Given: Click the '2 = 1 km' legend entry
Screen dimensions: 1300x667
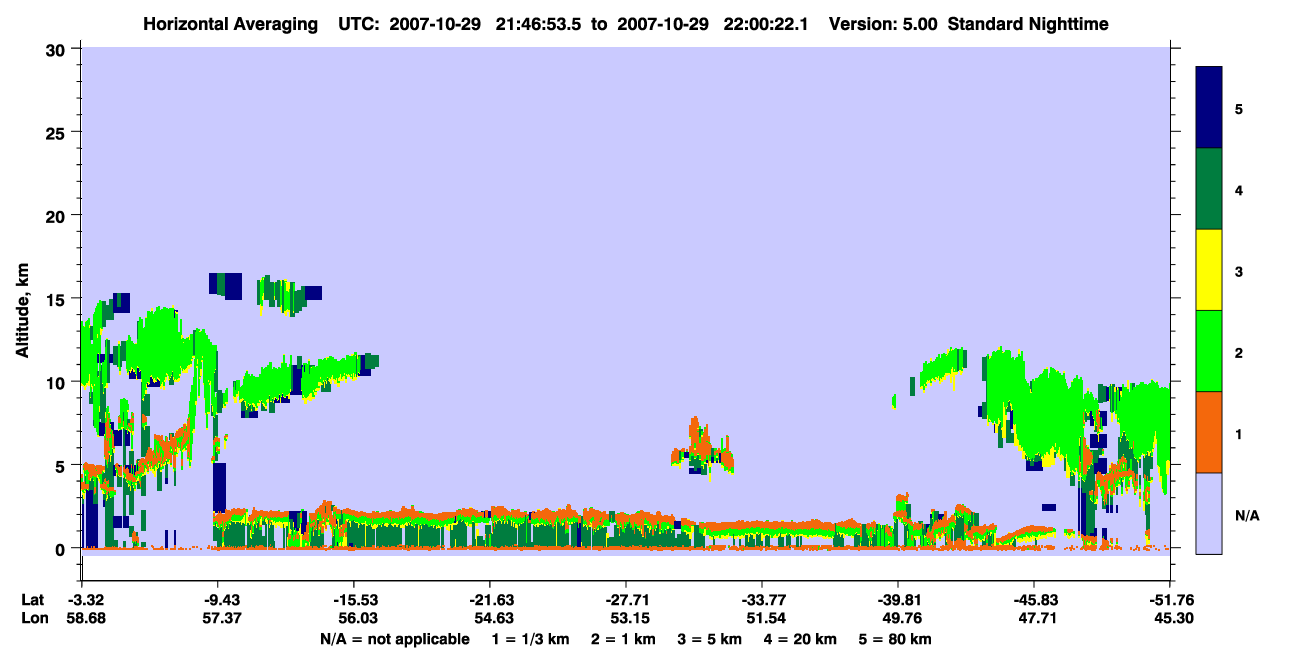Looking at the screenshot, I should [624, 638].
